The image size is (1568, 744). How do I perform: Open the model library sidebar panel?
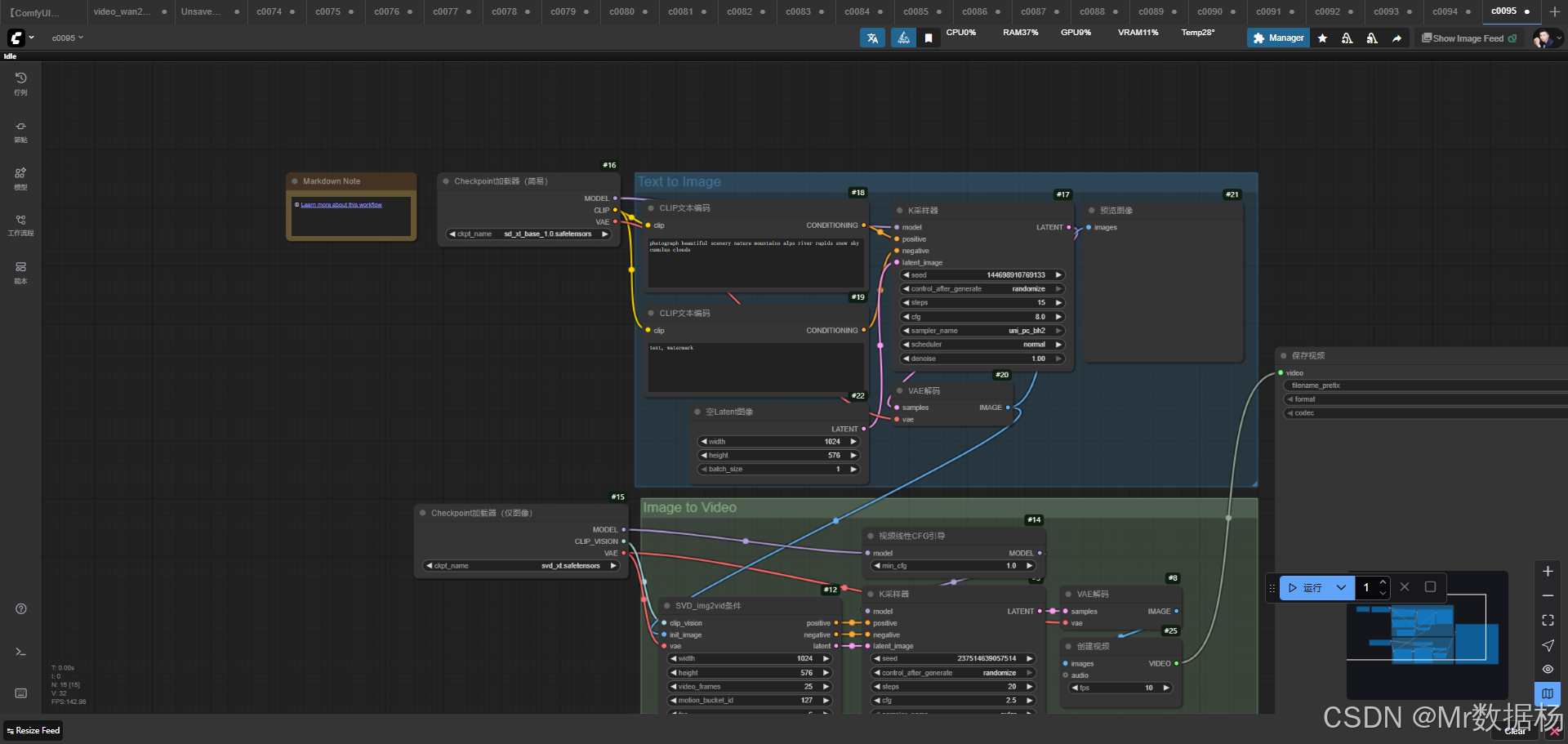pyautogui.click(x=21, y=179)
